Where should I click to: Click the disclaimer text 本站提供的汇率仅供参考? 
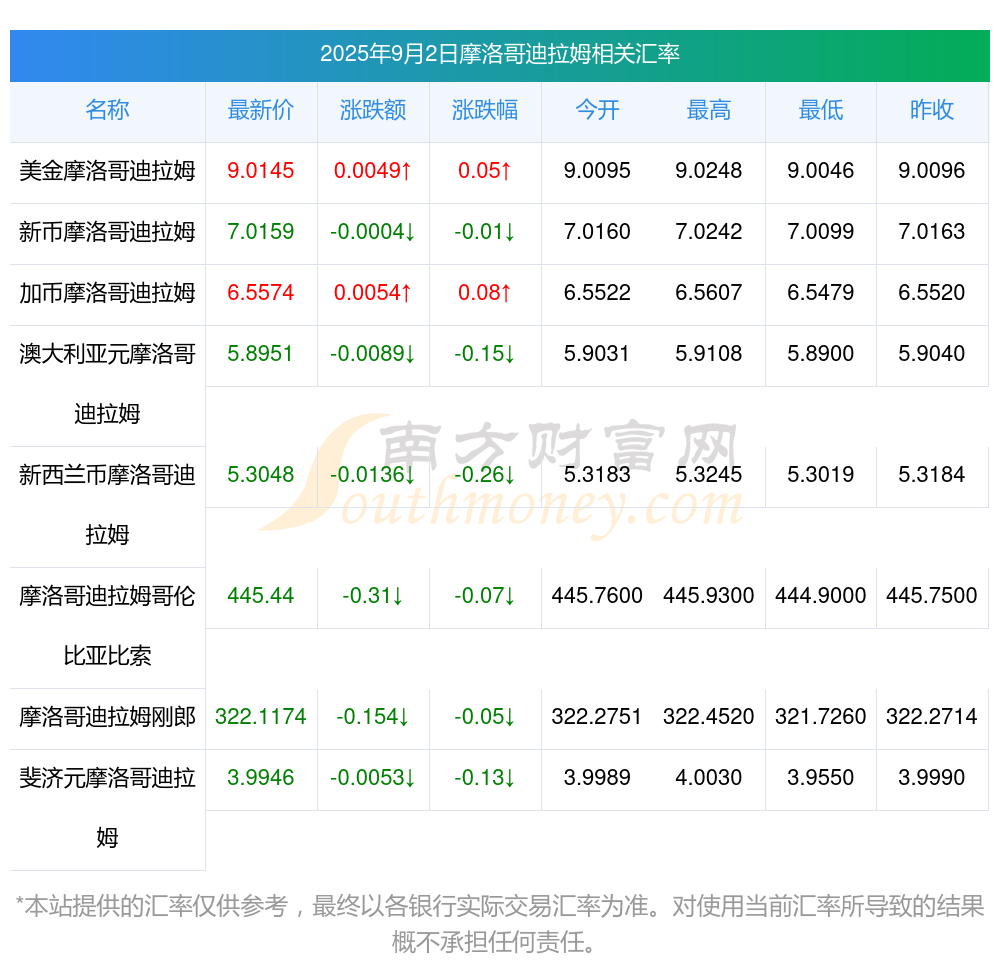click(x=156, y=906)
